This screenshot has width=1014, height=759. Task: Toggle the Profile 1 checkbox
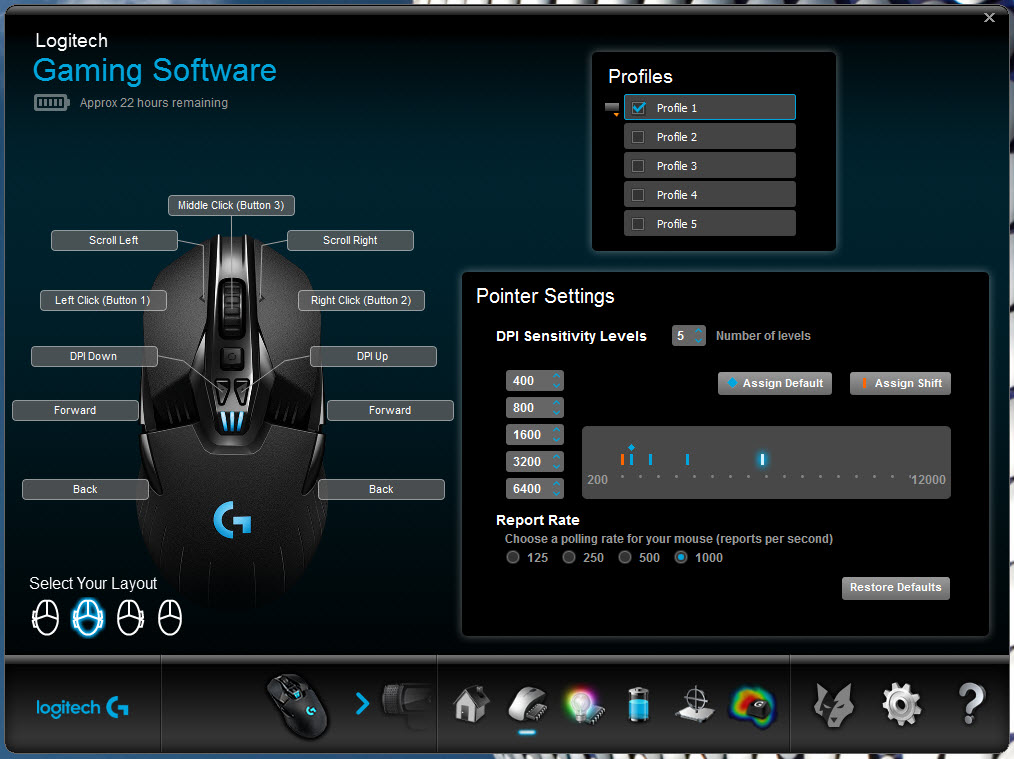tap(638, 108)
